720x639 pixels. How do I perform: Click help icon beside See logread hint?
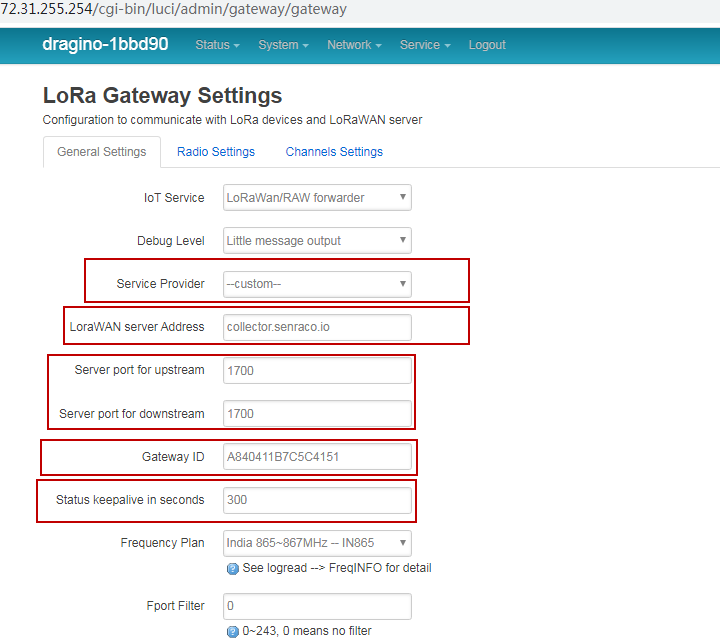pos(233,569)
